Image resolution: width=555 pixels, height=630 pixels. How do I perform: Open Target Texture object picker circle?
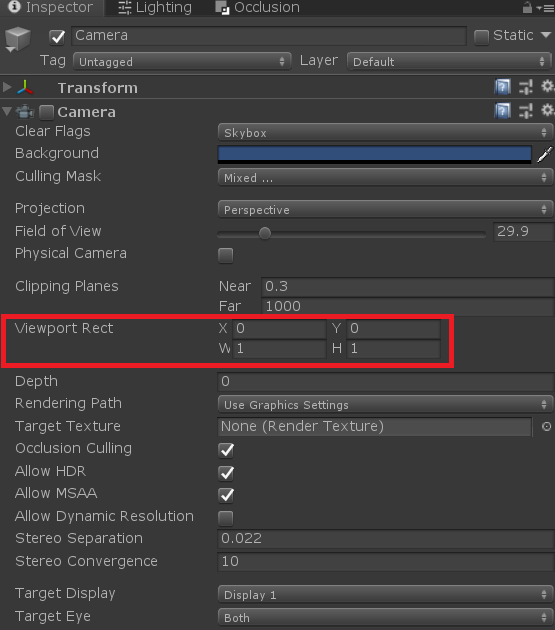point(547,426)
